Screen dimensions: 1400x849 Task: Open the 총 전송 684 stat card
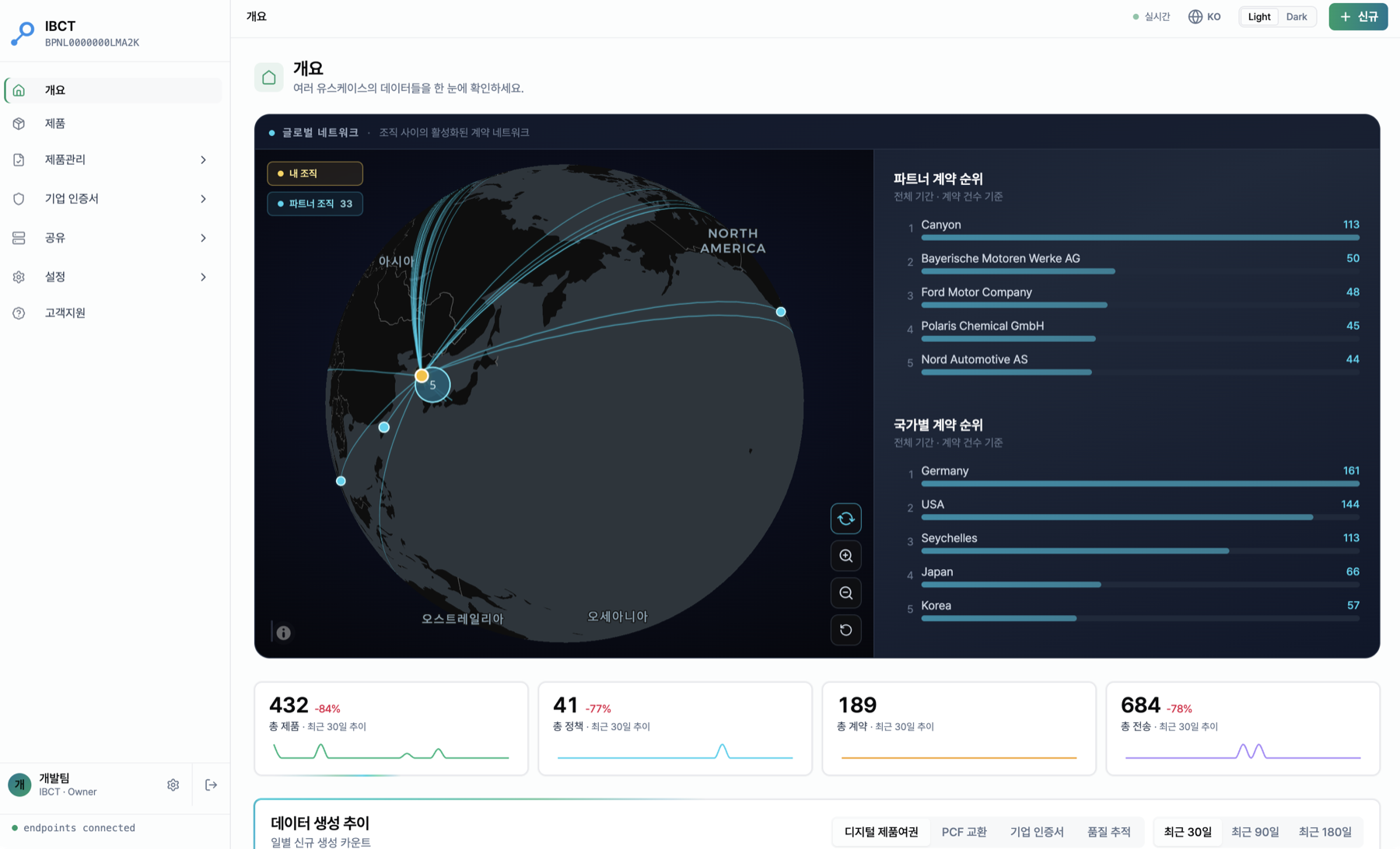[x=1243, y=728]
